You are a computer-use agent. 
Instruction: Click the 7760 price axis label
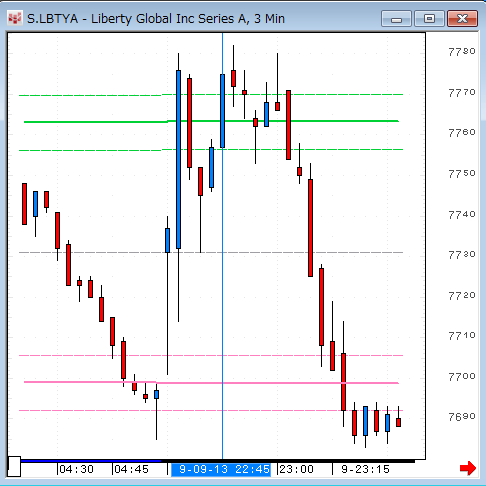(462, 133)
